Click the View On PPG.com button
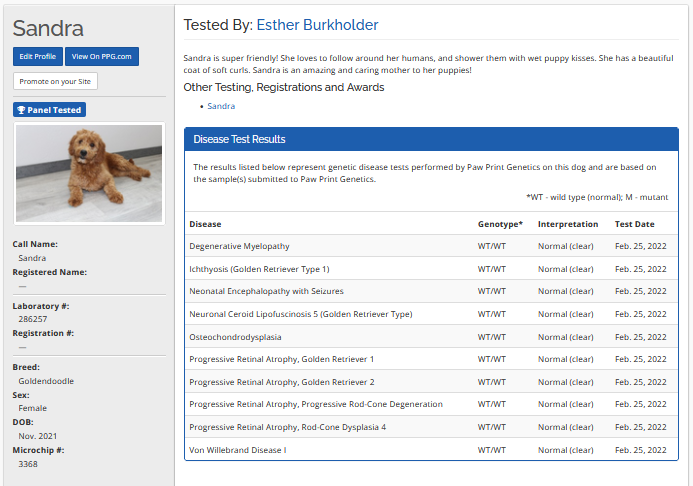This screenshot has width=693, height=486. 103,57
